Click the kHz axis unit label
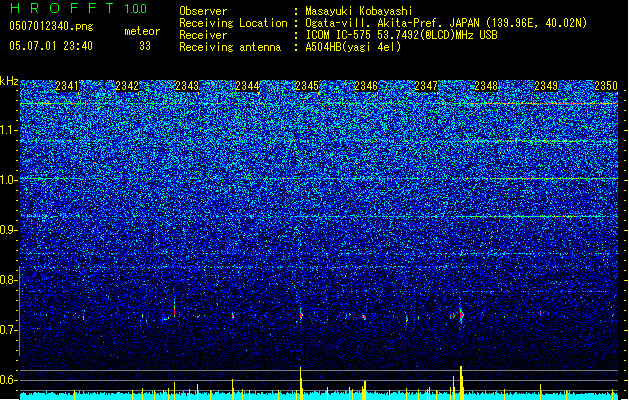 click(9, 81)
